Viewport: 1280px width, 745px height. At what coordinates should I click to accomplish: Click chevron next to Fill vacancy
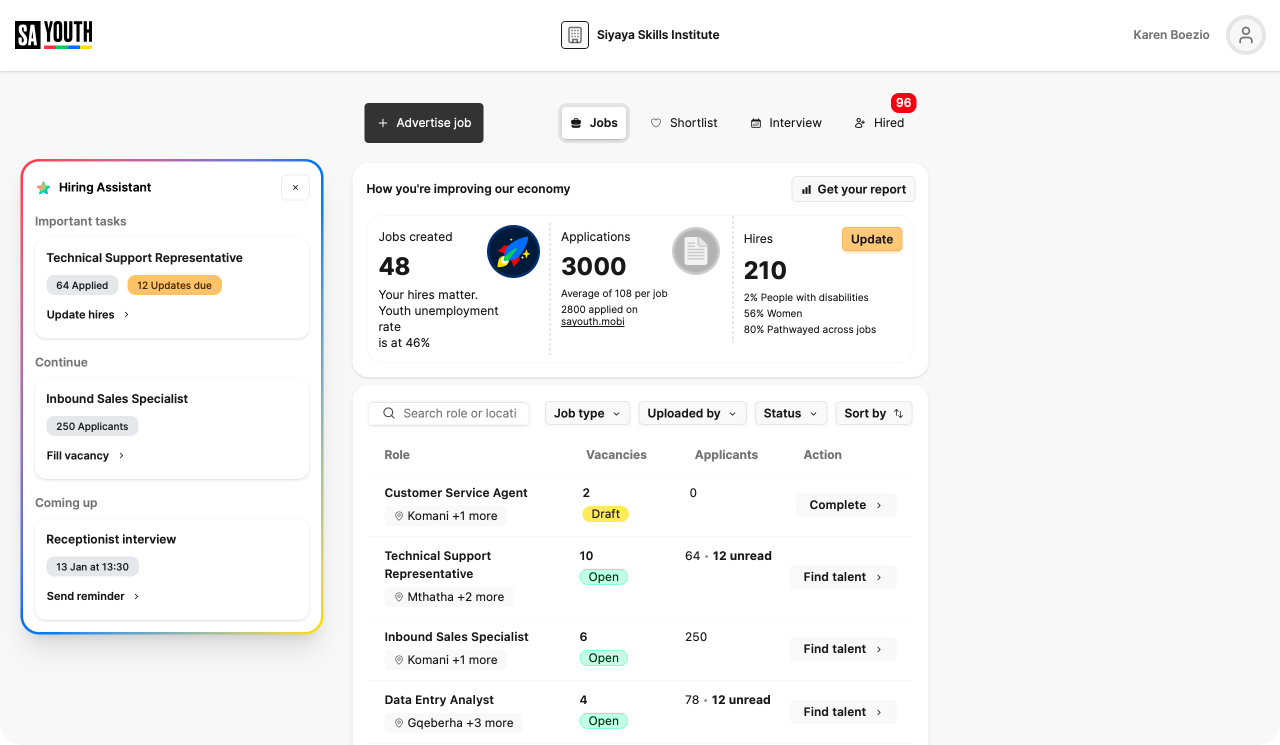121,456
